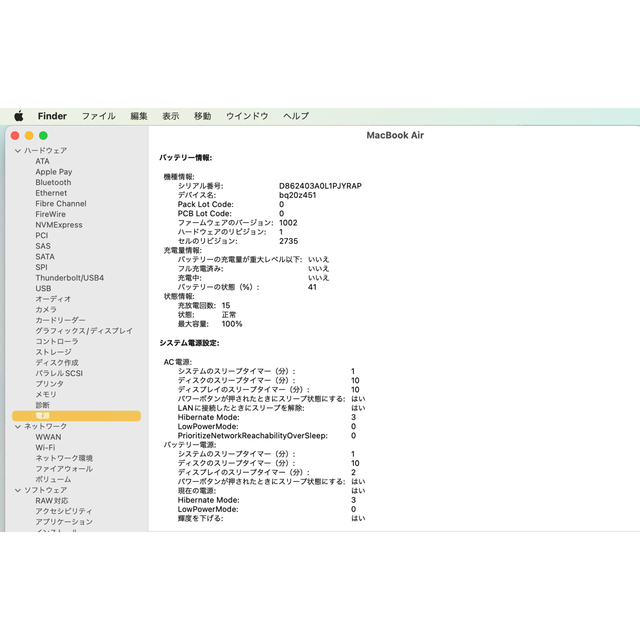Select NVMExpress in the sidebar
This screenshot has height=640, width=640.
[x=59, y=225]
